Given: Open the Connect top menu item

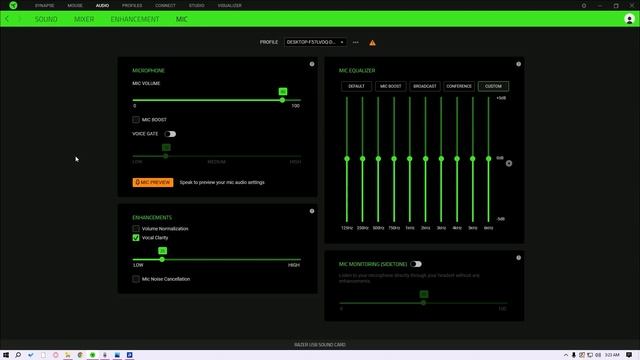Looking at the screenshot, I should click(x=165, y=6).
